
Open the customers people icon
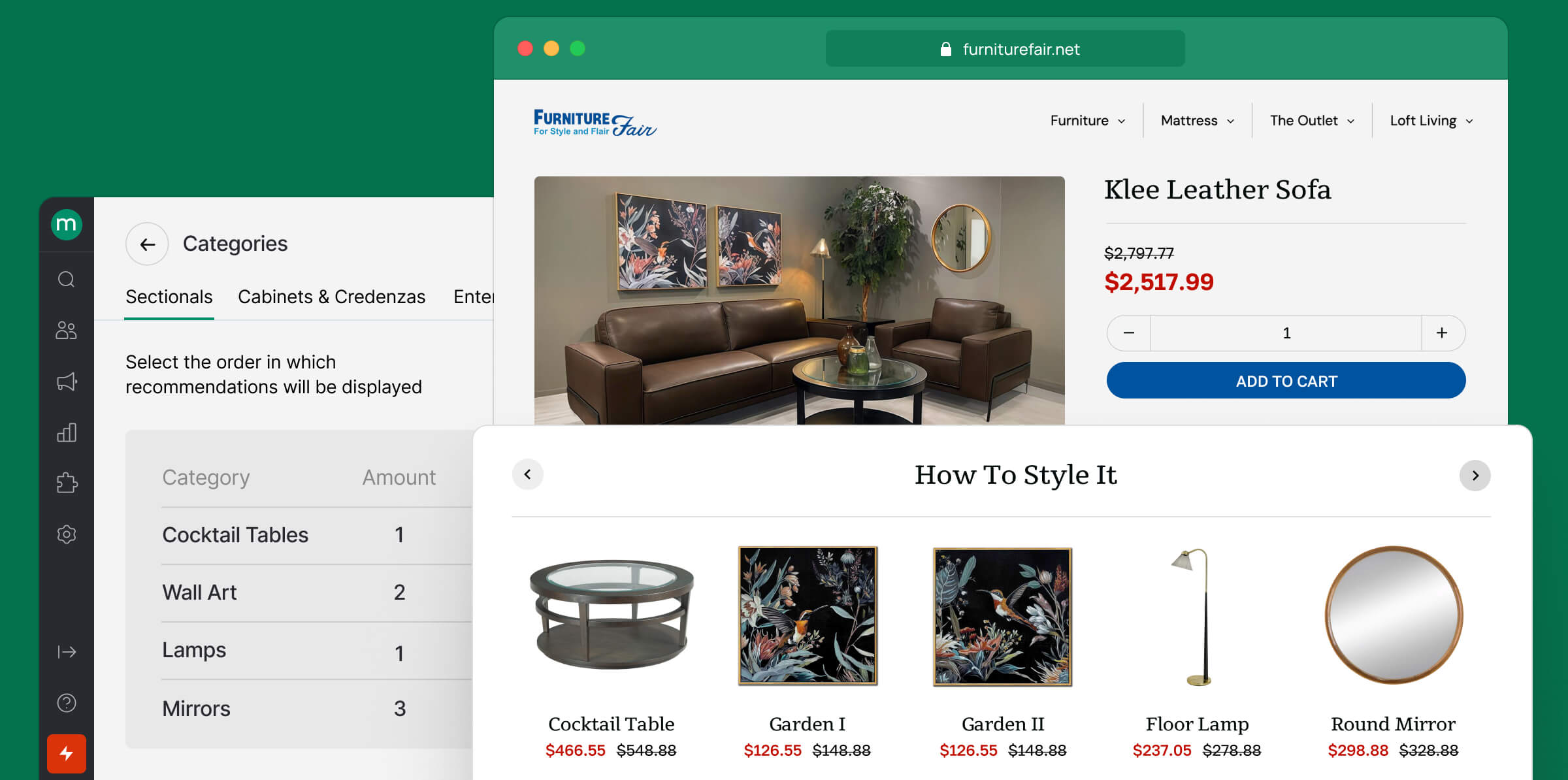[66, 331]
